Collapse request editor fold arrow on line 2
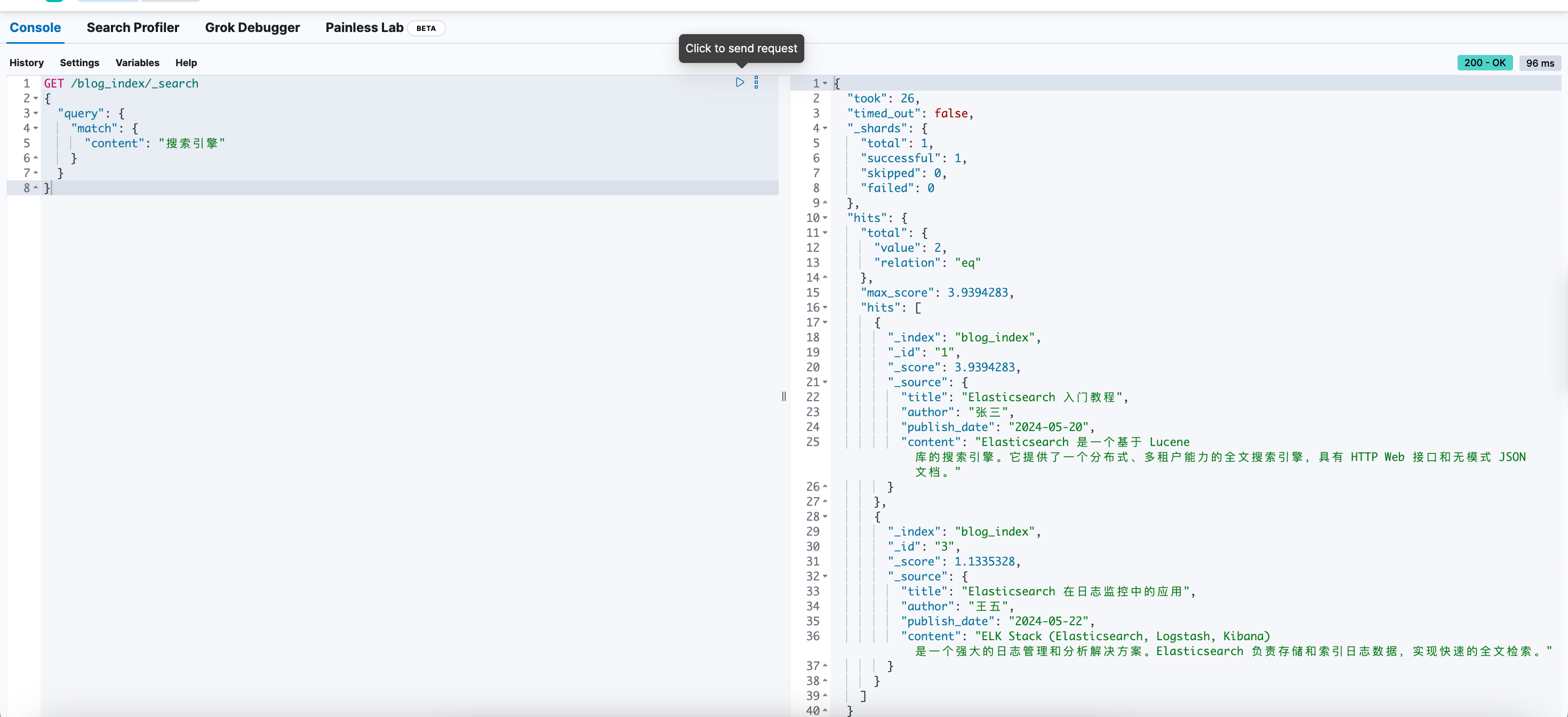 tap(36, 99)
